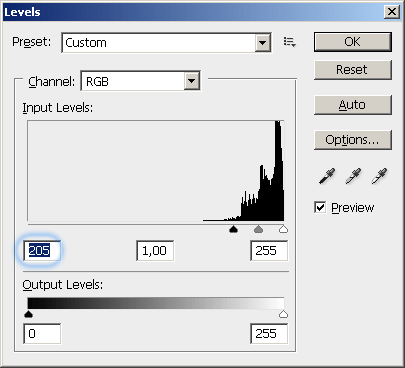Click the output levels field showing 0
This screenshot has width=405, height=368.
[42, 333]
